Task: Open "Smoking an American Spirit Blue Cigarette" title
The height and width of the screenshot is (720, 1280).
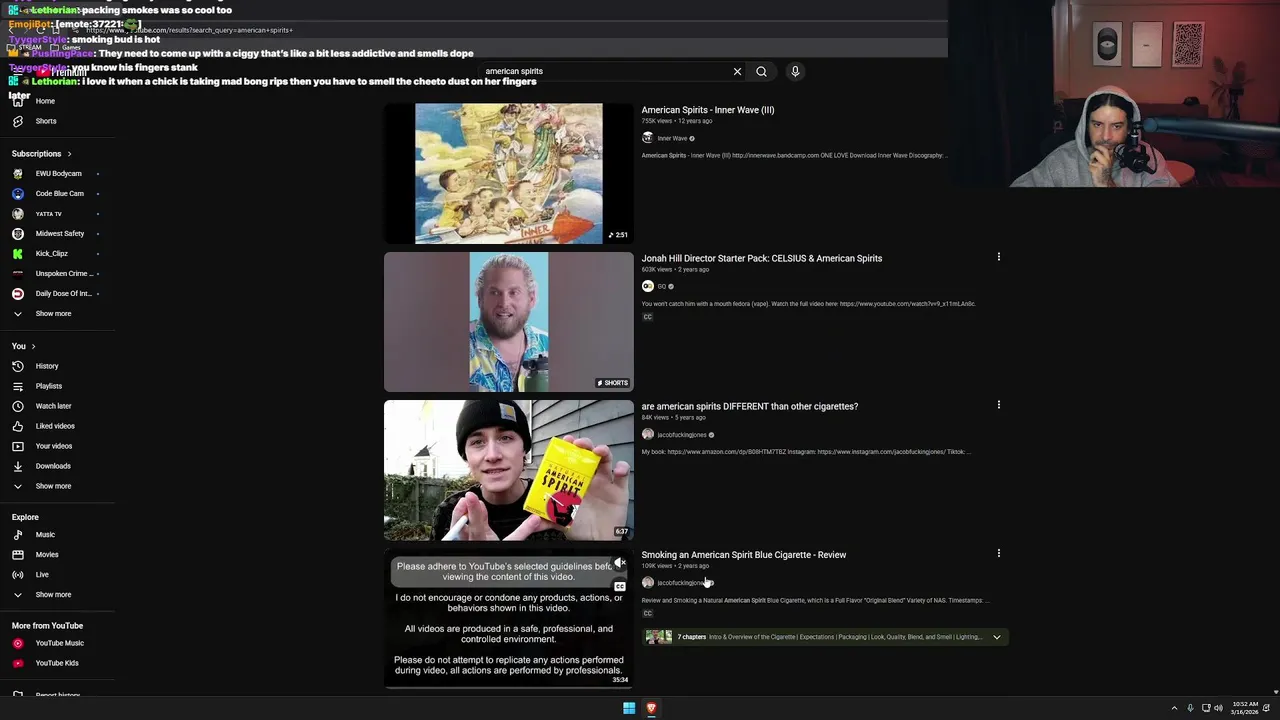Action: (743, 555)
